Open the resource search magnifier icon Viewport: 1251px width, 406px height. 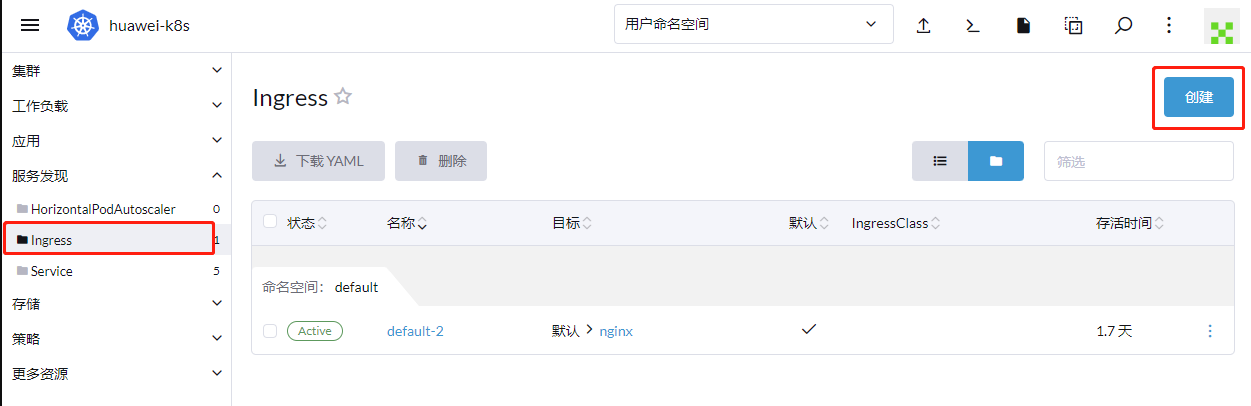(1123, 26)
